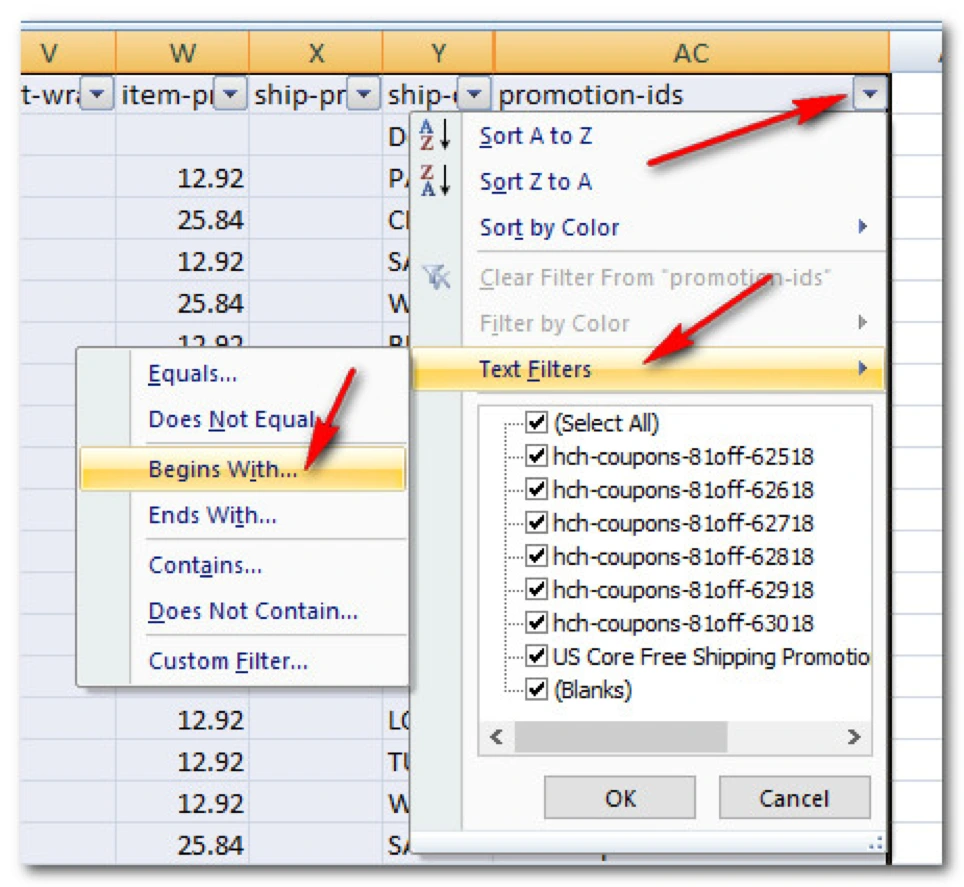Toggle the (Blanks) checkbox

537,689
